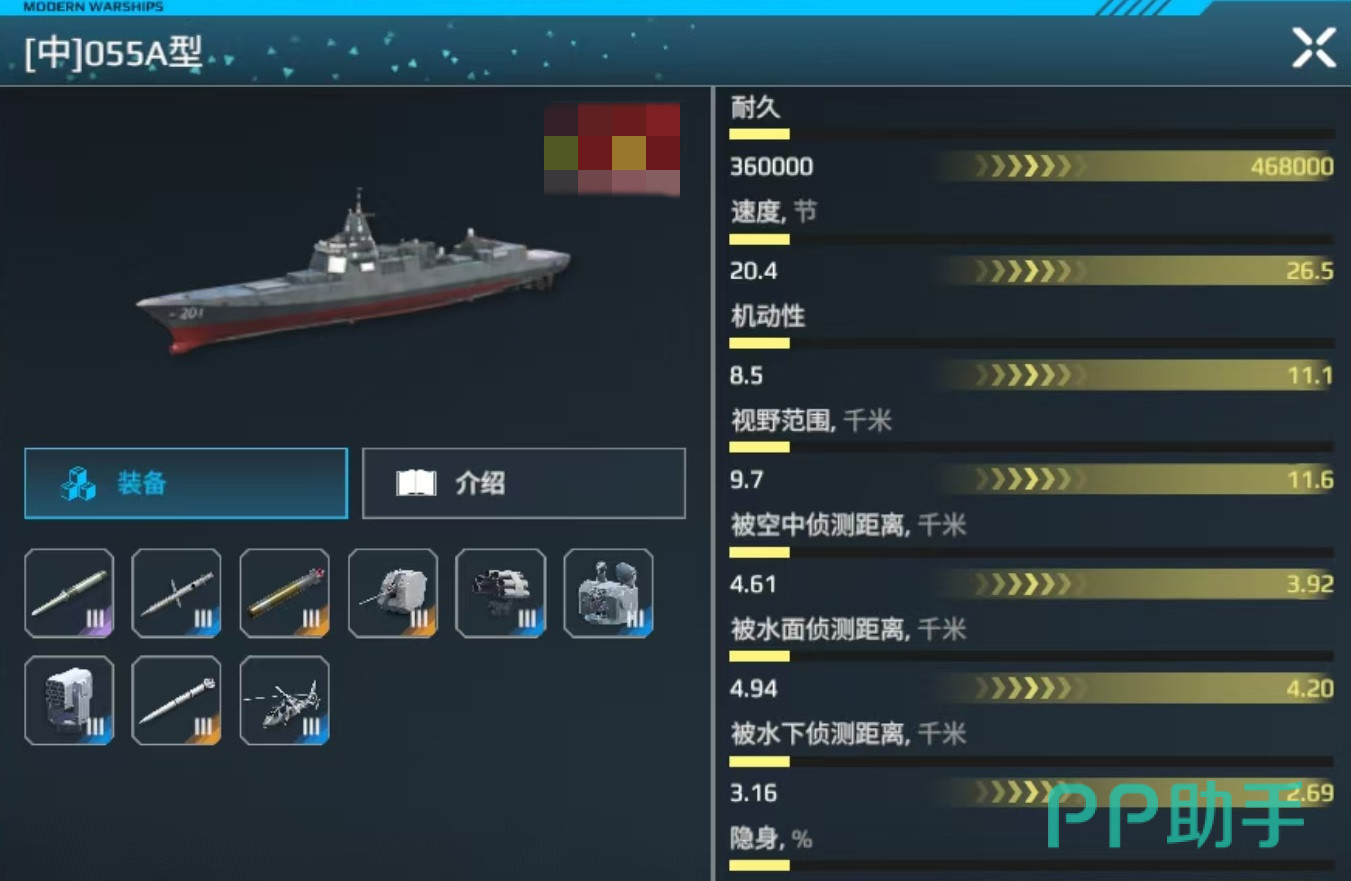Select the purple-tier missile equipment slot
This screenshot has width=1351, height=881.
pyautogui.click(x=69, y=593)
